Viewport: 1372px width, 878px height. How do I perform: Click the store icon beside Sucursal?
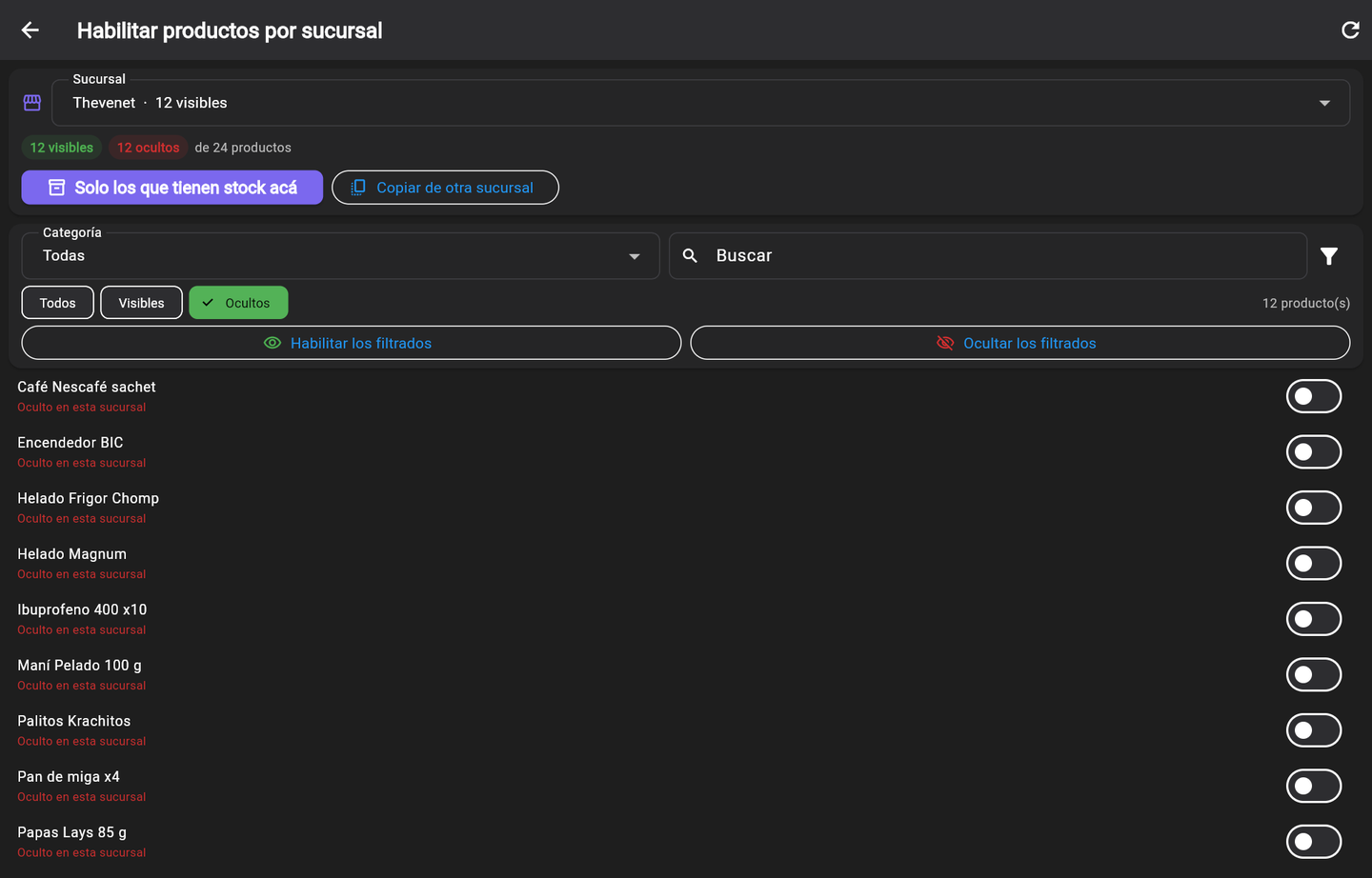[x=32, y=103]
